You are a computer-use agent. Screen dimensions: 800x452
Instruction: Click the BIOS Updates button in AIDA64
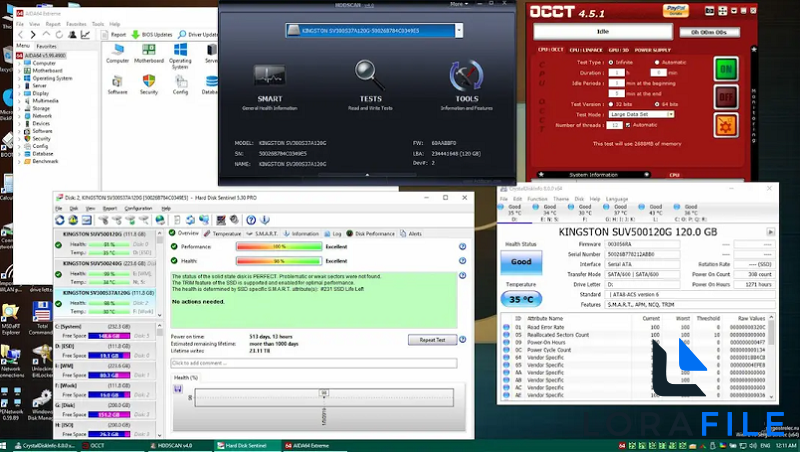(152, 35)
